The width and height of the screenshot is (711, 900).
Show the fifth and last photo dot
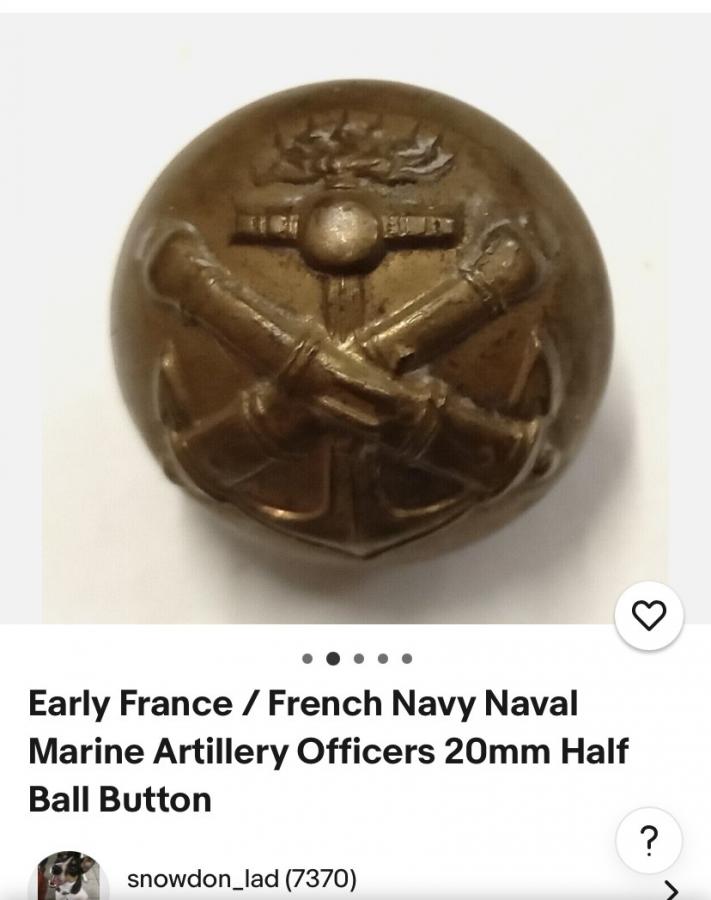pos(407,658)
